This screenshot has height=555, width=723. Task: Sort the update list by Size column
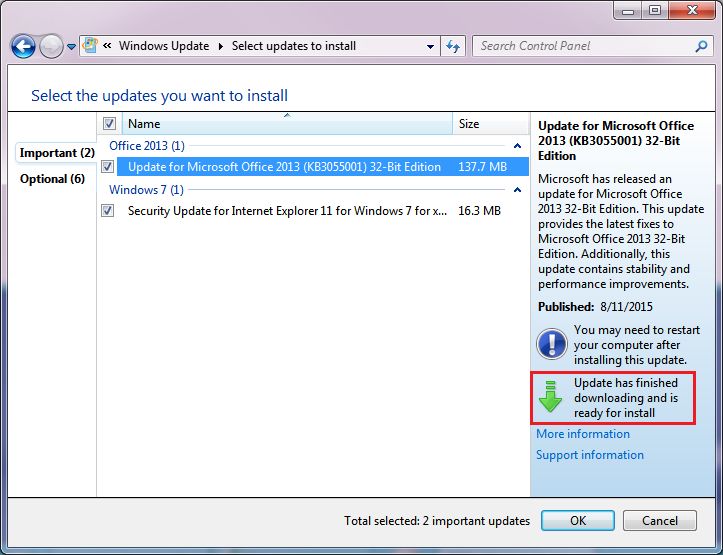coord(490,124)
